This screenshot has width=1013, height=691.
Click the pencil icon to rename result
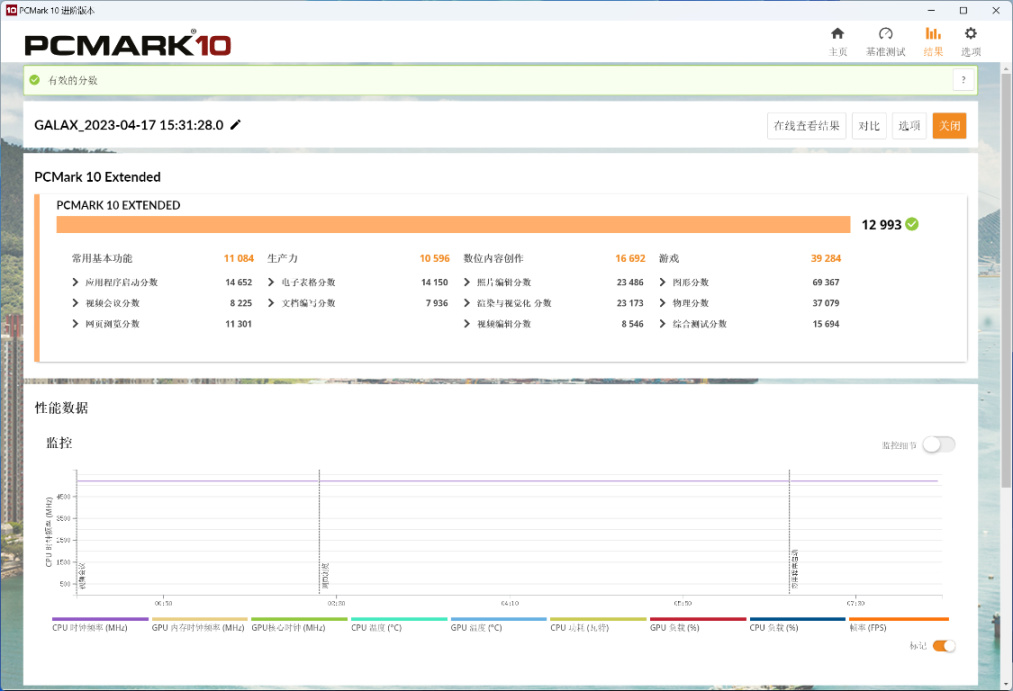point(236,125)
